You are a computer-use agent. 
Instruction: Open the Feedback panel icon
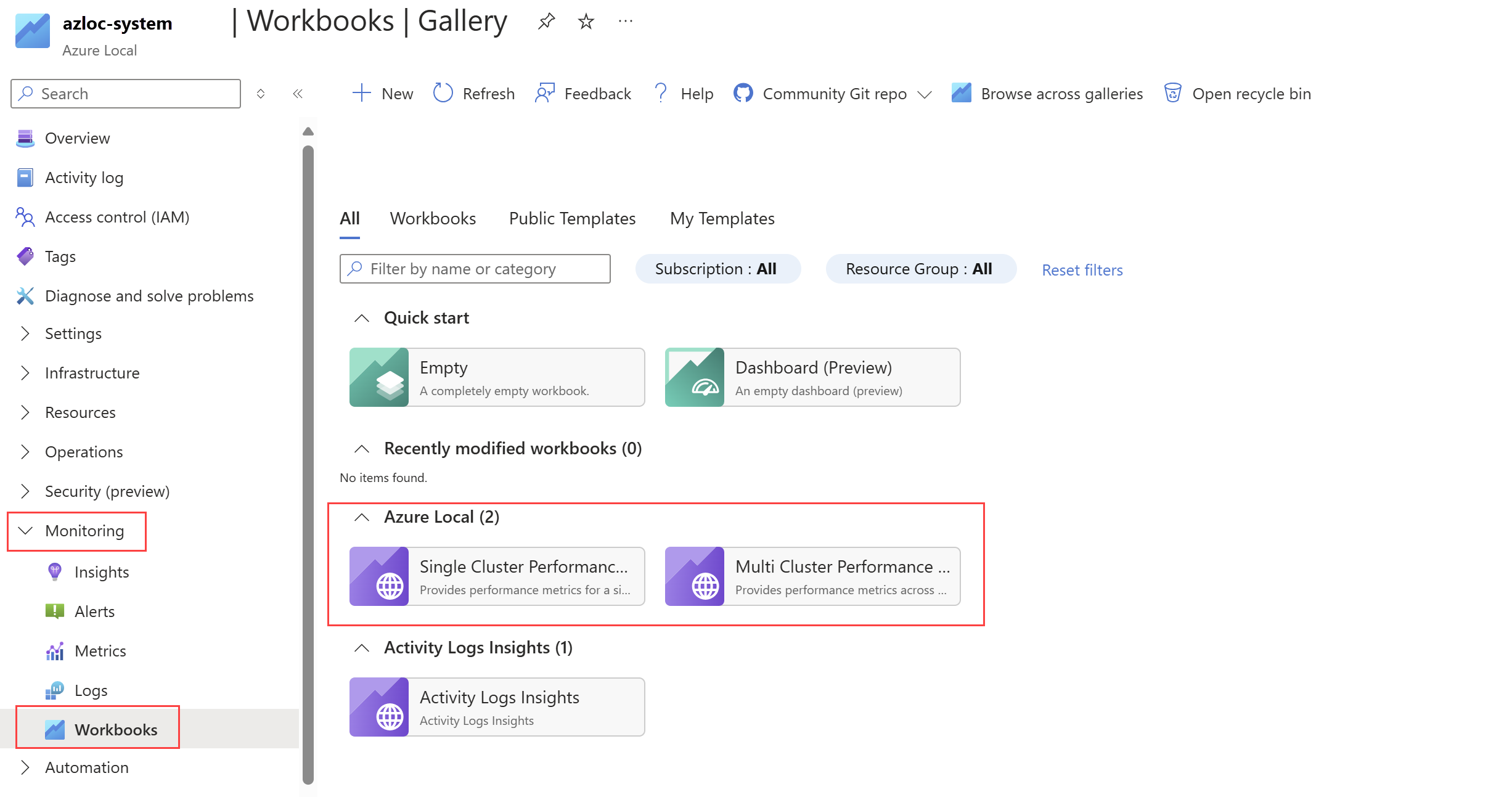click(x=545, y=93)
